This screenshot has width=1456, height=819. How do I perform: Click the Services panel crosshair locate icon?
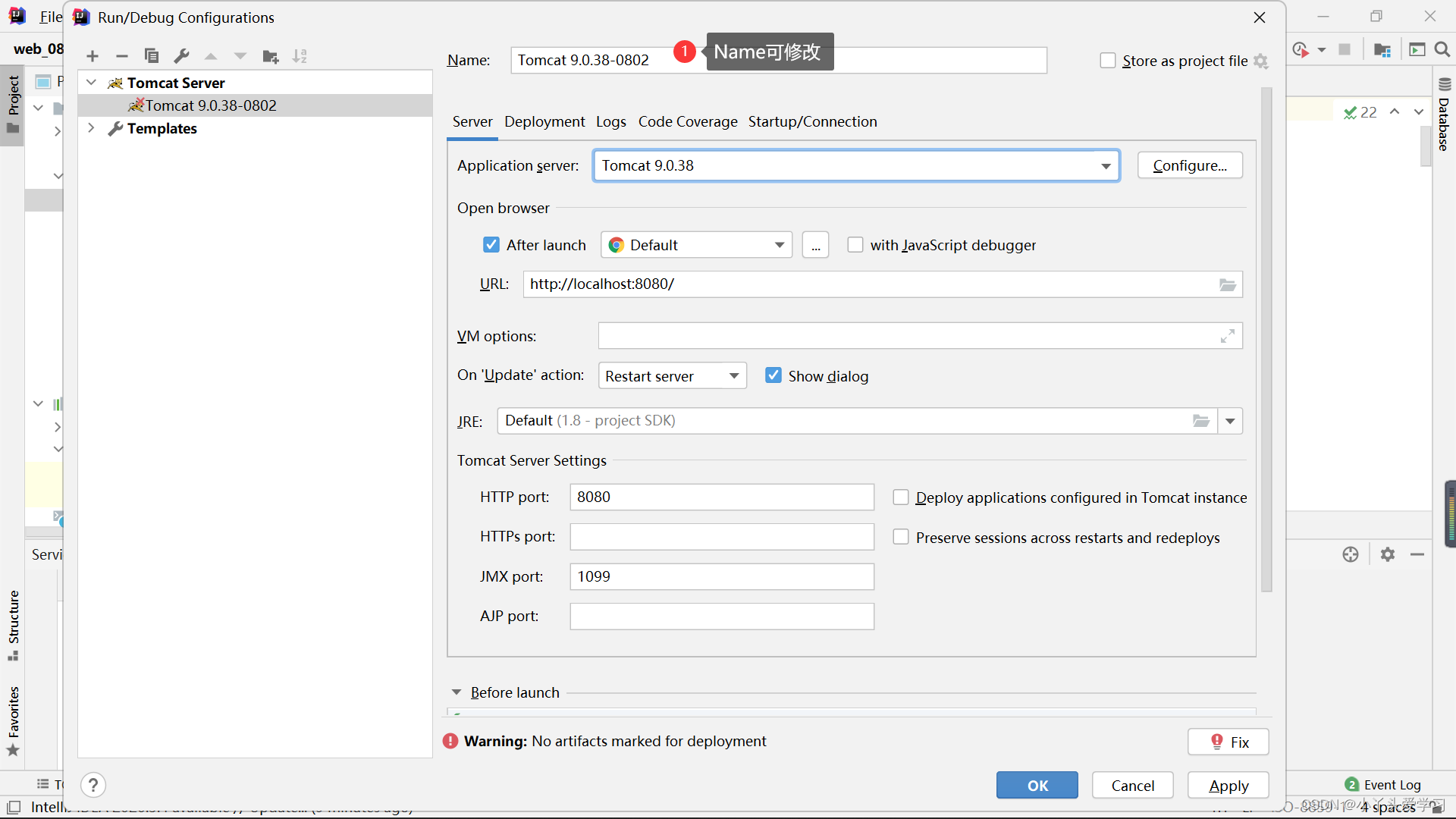[1351, 554]
